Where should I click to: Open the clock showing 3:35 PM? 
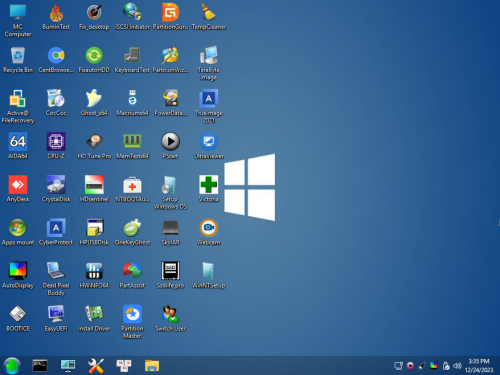point(479,366)
